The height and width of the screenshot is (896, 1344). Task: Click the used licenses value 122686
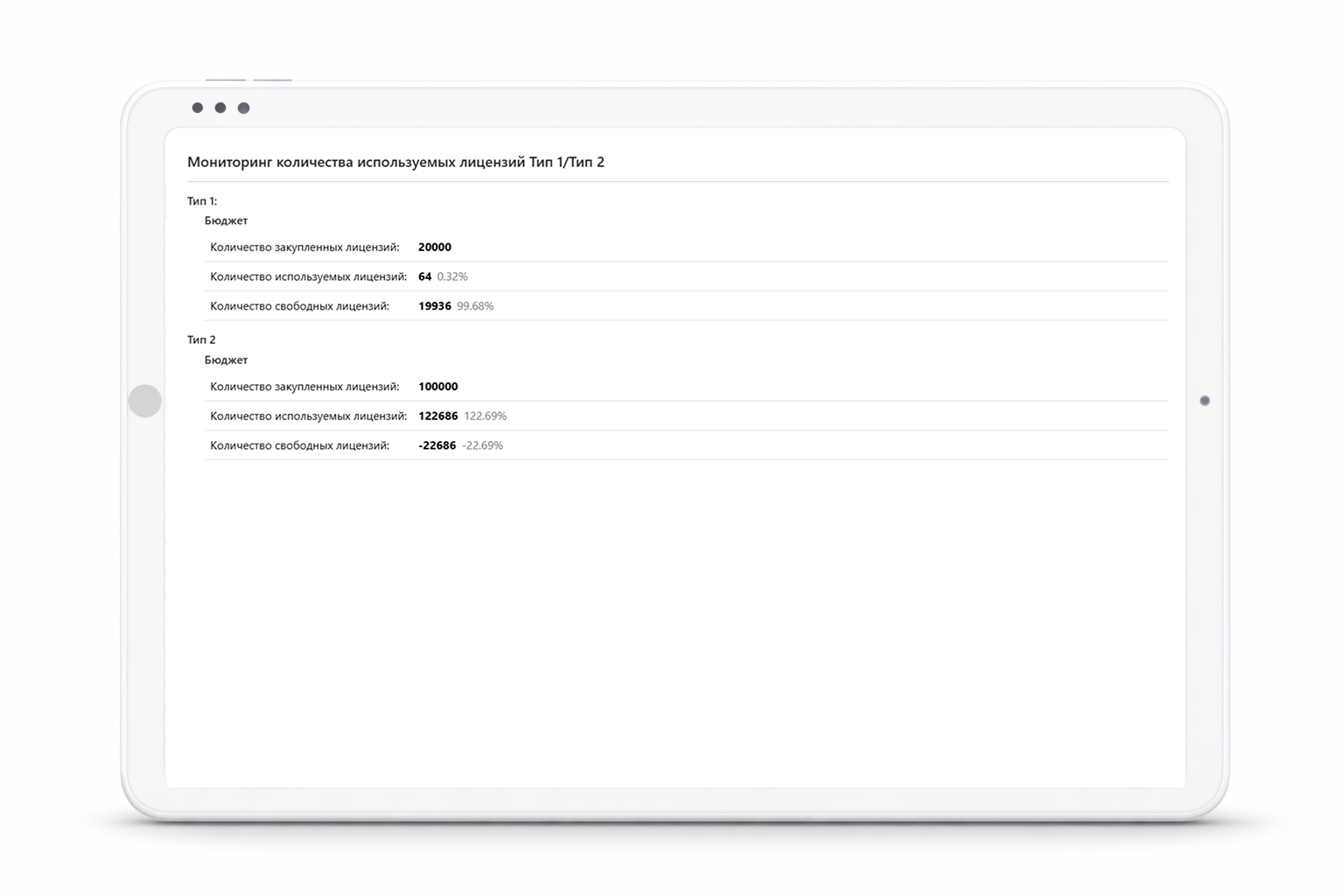click(438, 416)
